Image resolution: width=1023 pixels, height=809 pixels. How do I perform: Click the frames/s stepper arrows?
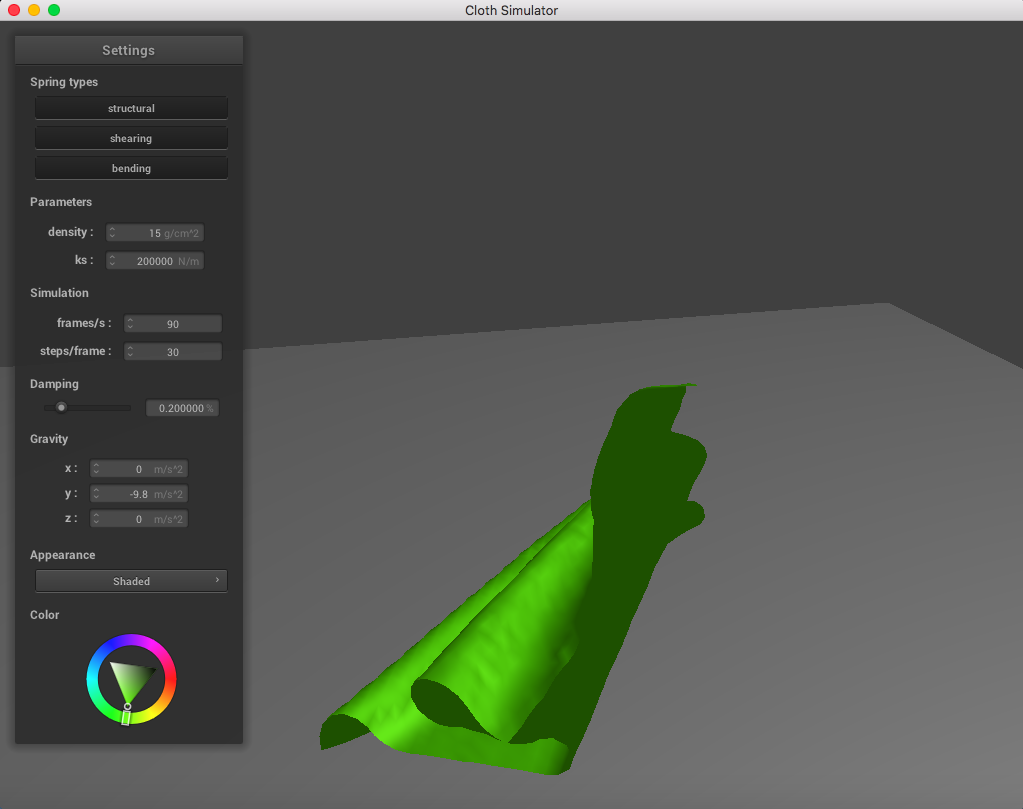tap(130, 324)
